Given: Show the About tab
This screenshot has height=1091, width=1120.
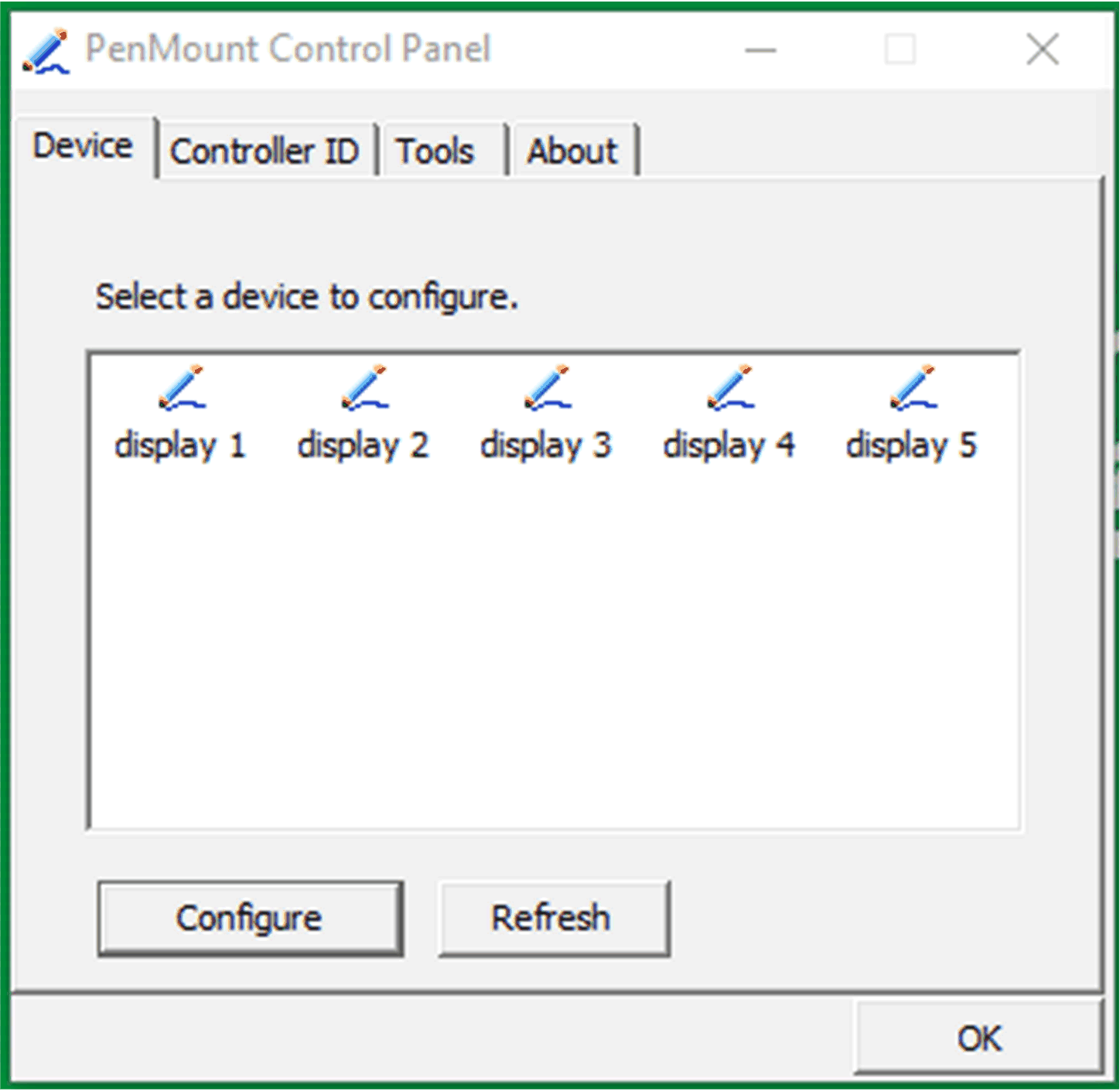Looking at the screenshot, I should click(572, 151).
